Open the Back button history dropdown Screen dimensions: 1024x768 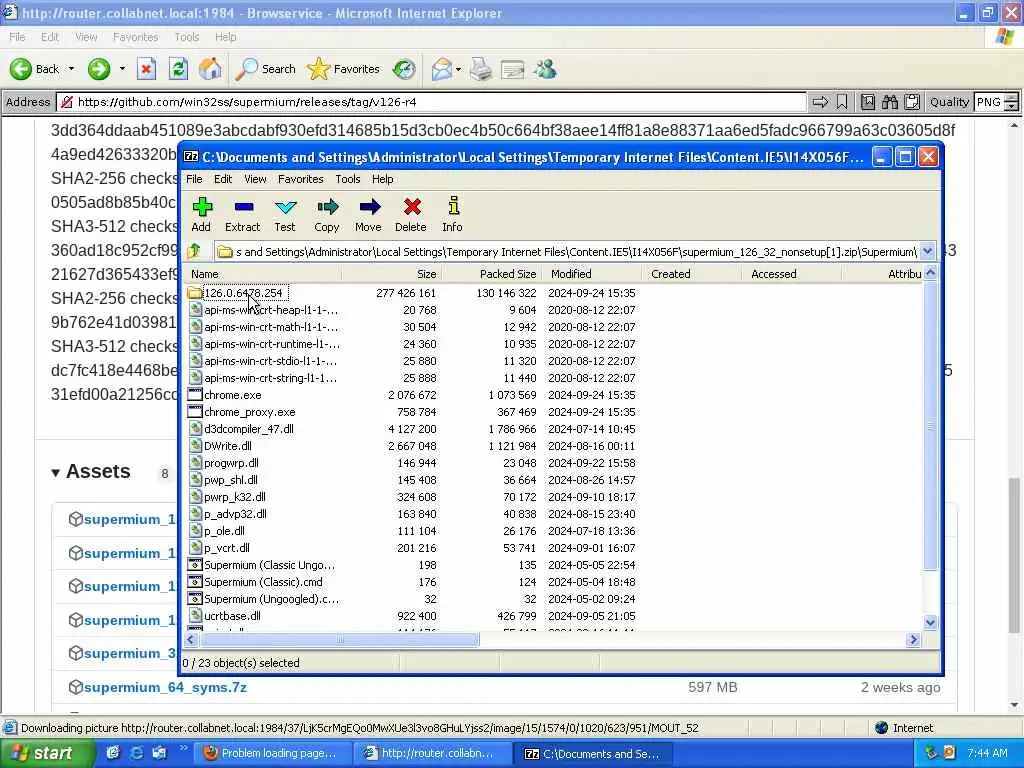click(x=71, y=69)
